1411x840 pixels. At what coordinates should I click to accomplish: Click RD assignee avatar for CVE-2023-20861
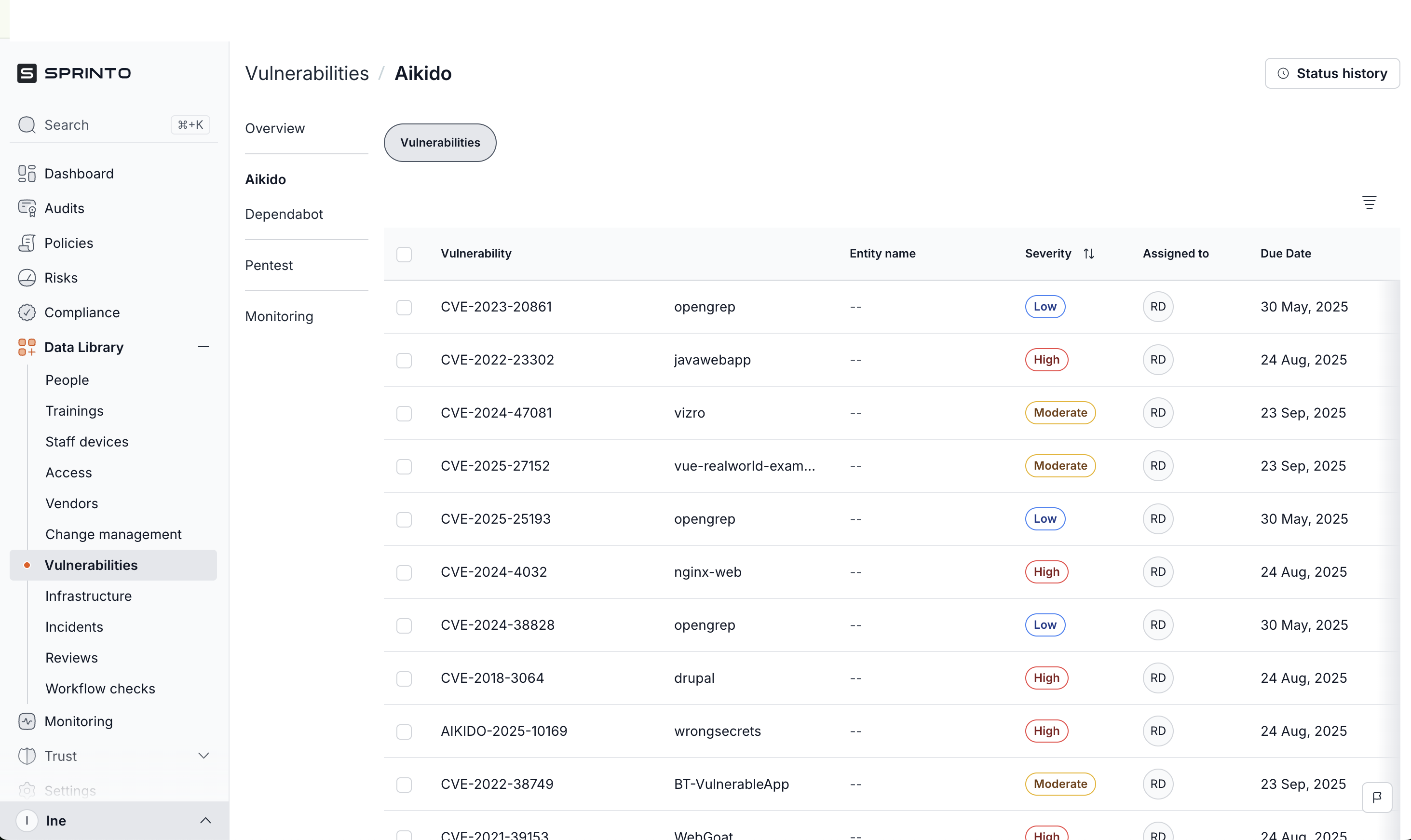click(x=1157, y=307)
